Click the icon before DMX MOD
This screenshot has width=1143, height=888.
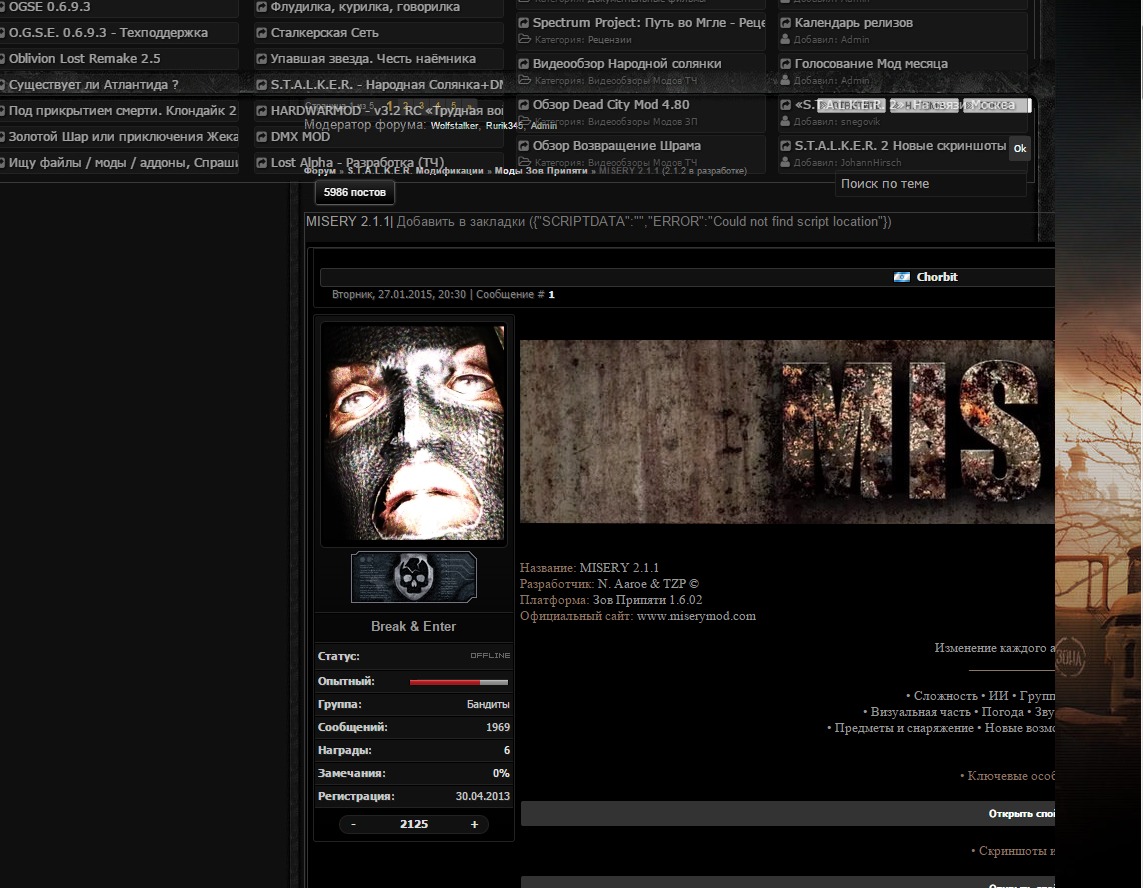click(x=261, y=137)
